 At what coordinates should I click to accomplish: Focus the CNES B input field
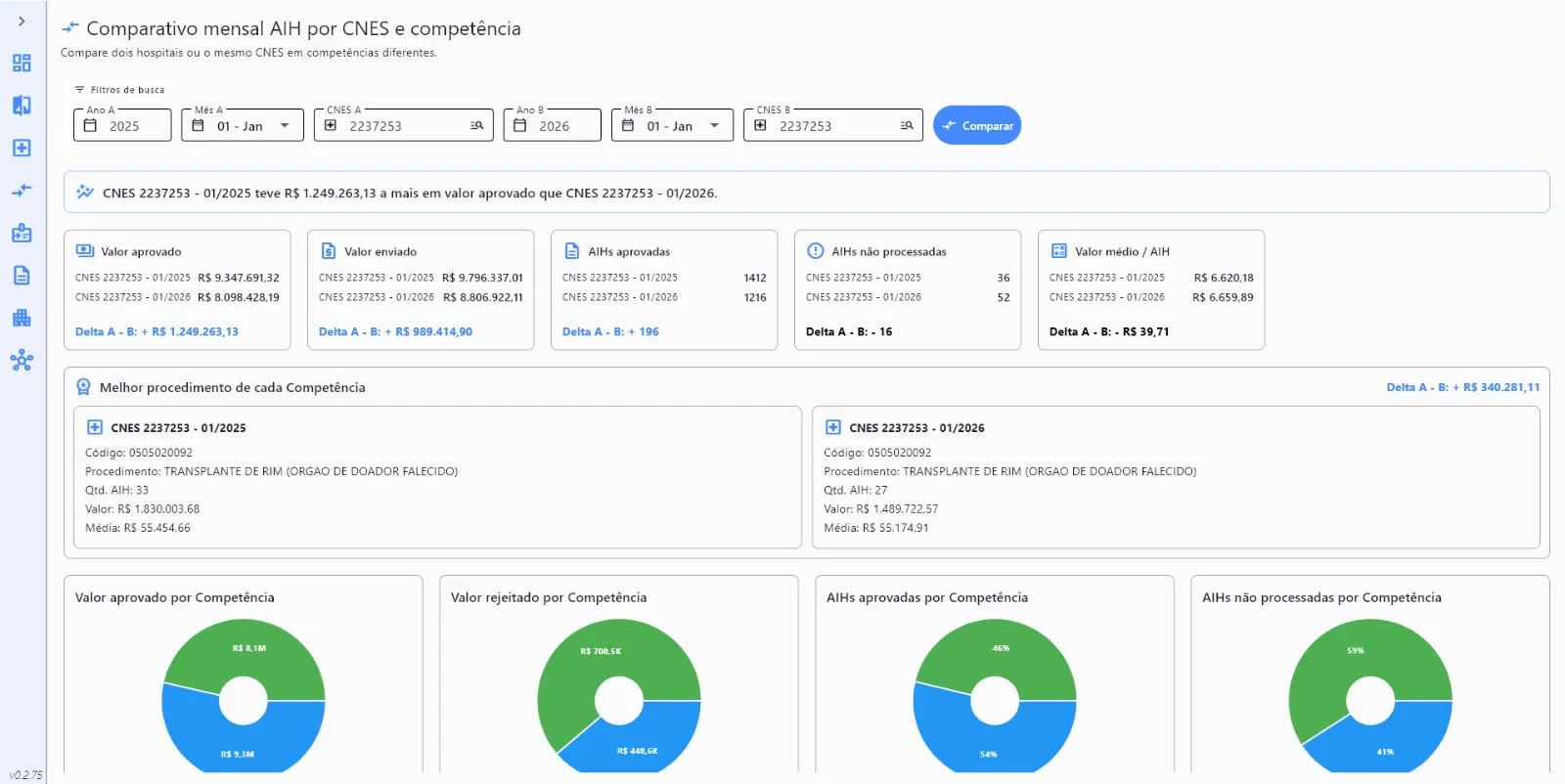pos(833,125)
